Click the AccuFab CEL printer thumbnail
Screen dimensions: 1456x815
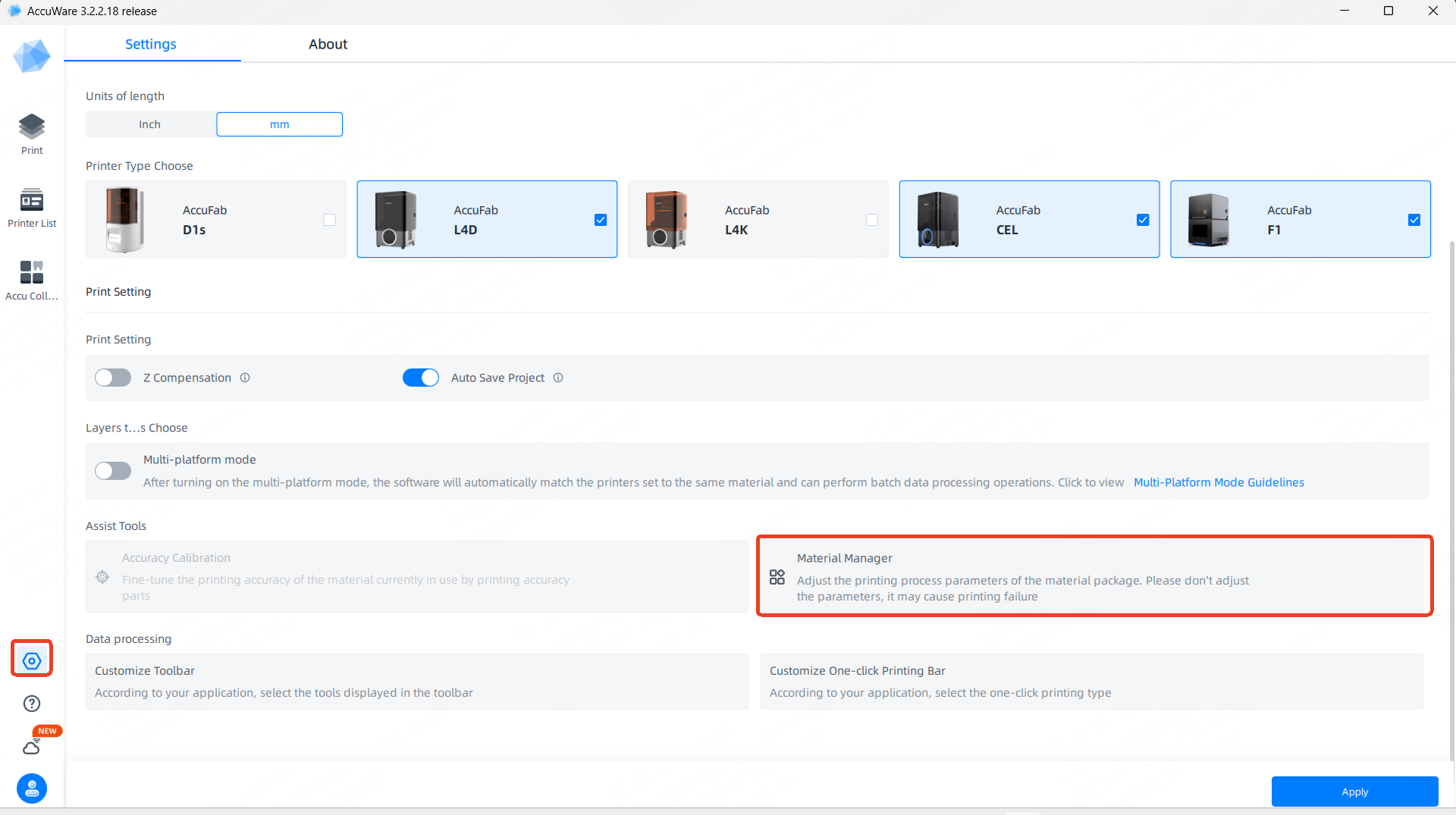coord(938,220)
